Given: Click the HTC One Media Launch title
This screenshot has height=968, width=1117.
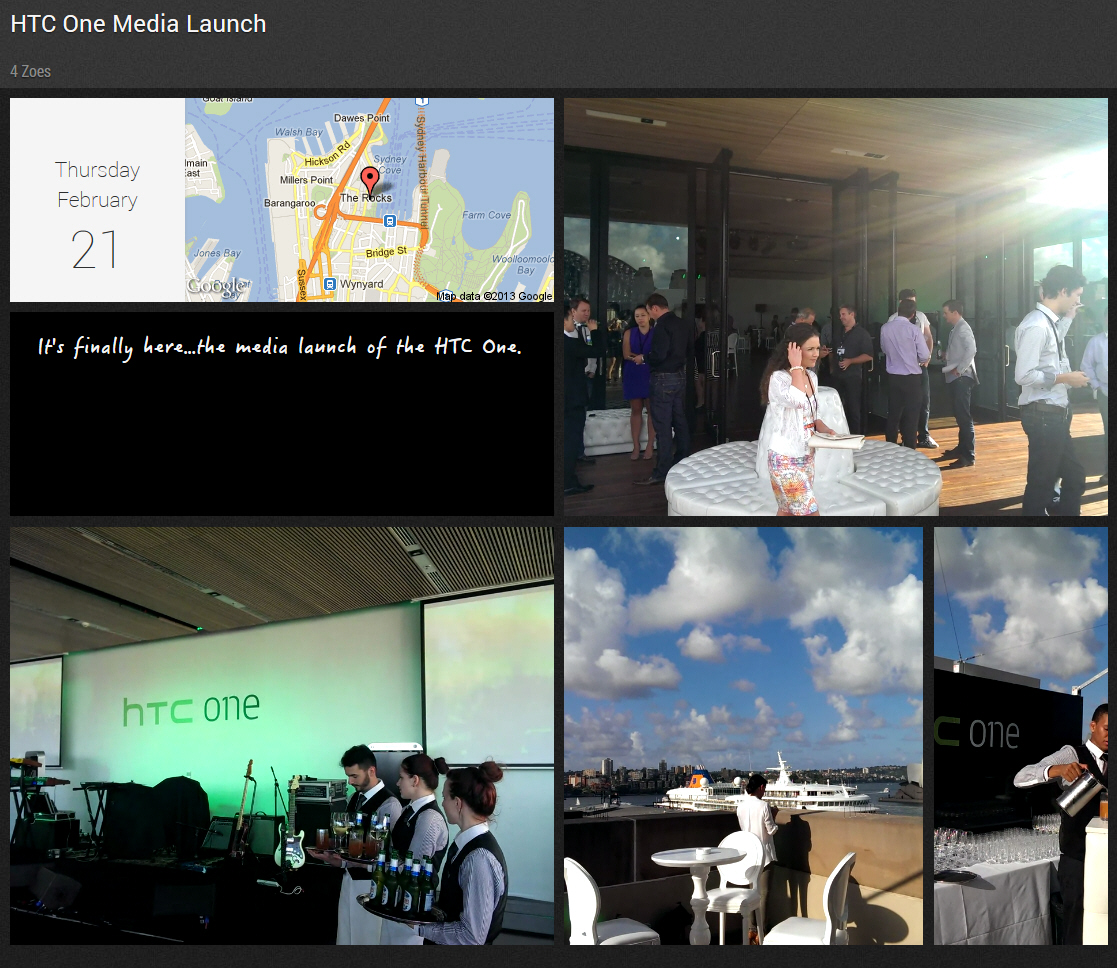Looking at the screenshot, I should point(137,23).
